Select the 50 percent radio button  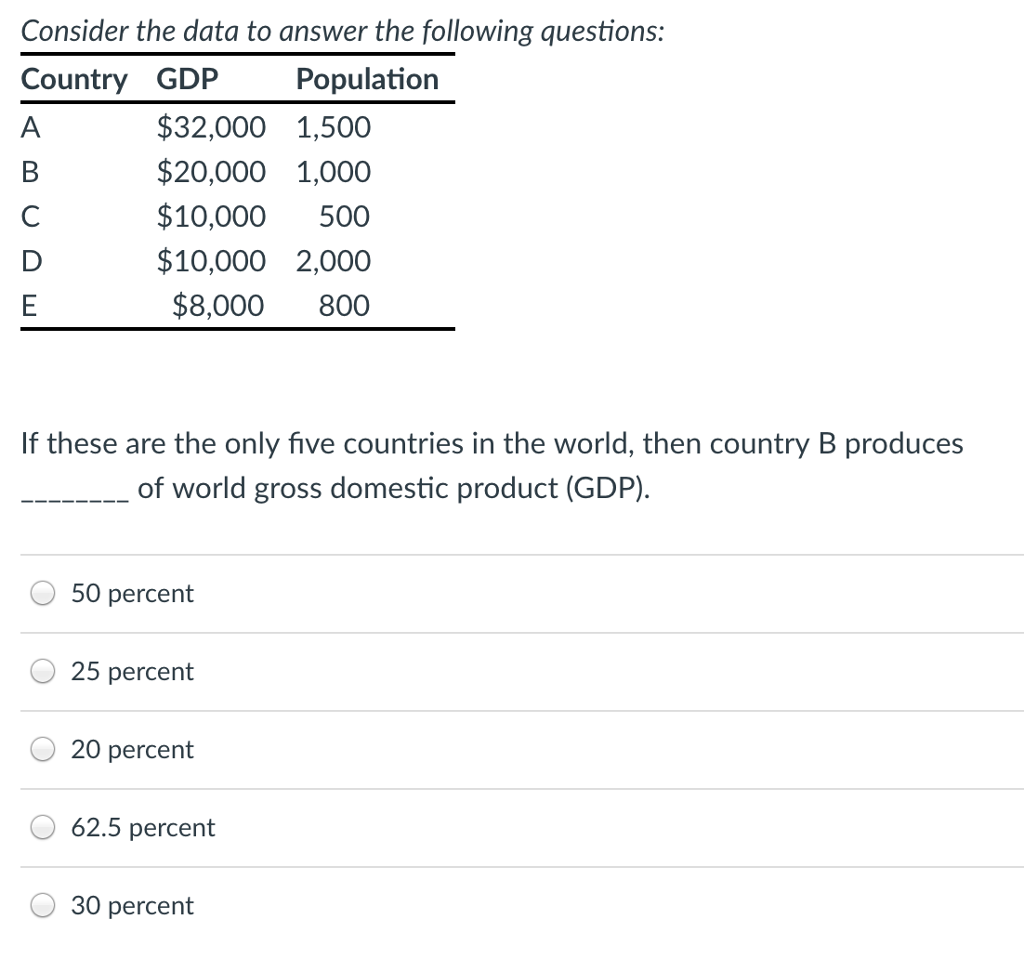pyautogui.click(x=42, y=592)
